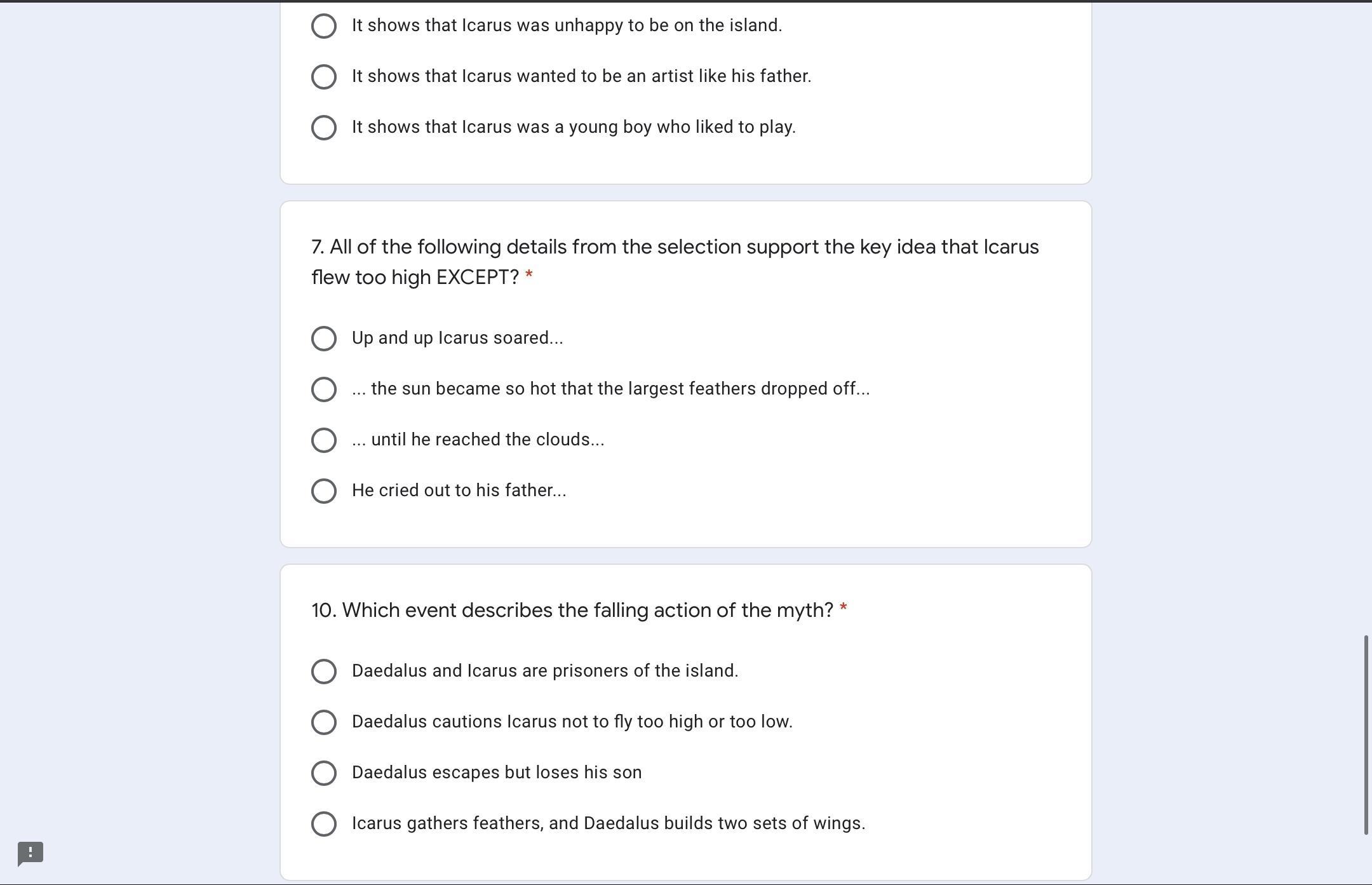1372x885 pixels.
Task: Click question 10 falling action title
Action: (x=572, y=611)
